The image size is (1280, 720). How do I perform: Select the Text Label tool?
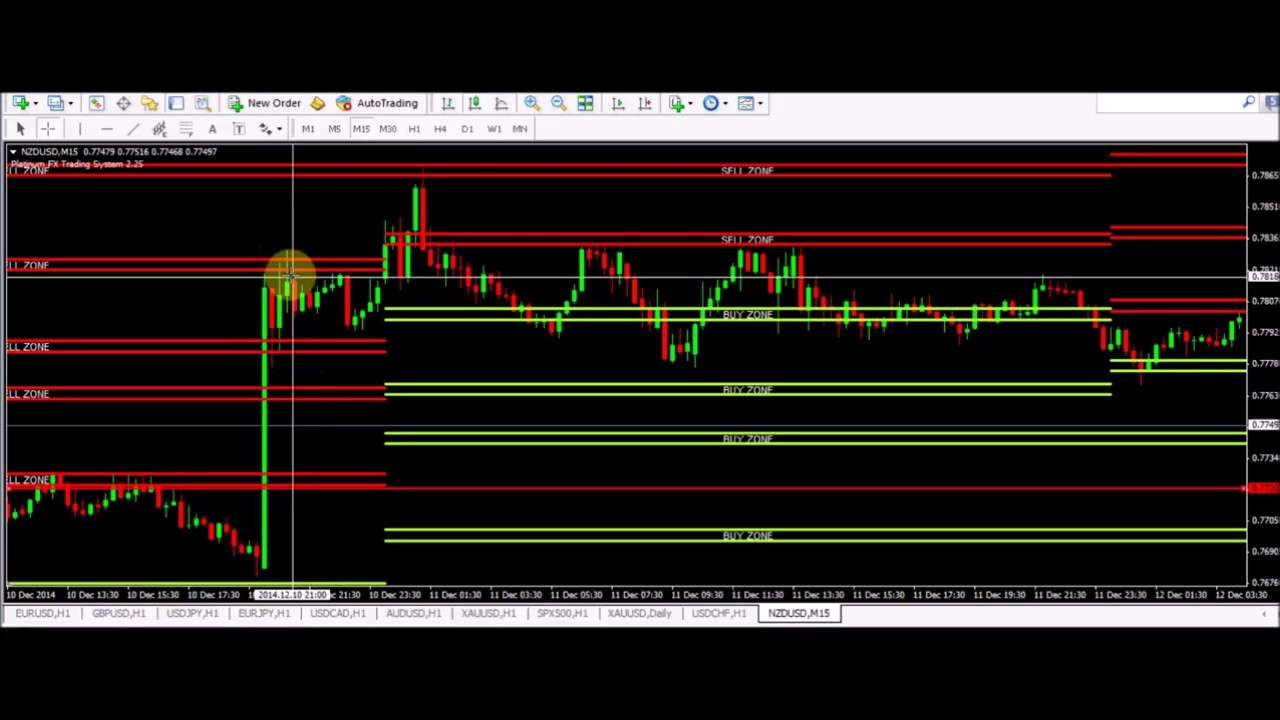point(239,128)
